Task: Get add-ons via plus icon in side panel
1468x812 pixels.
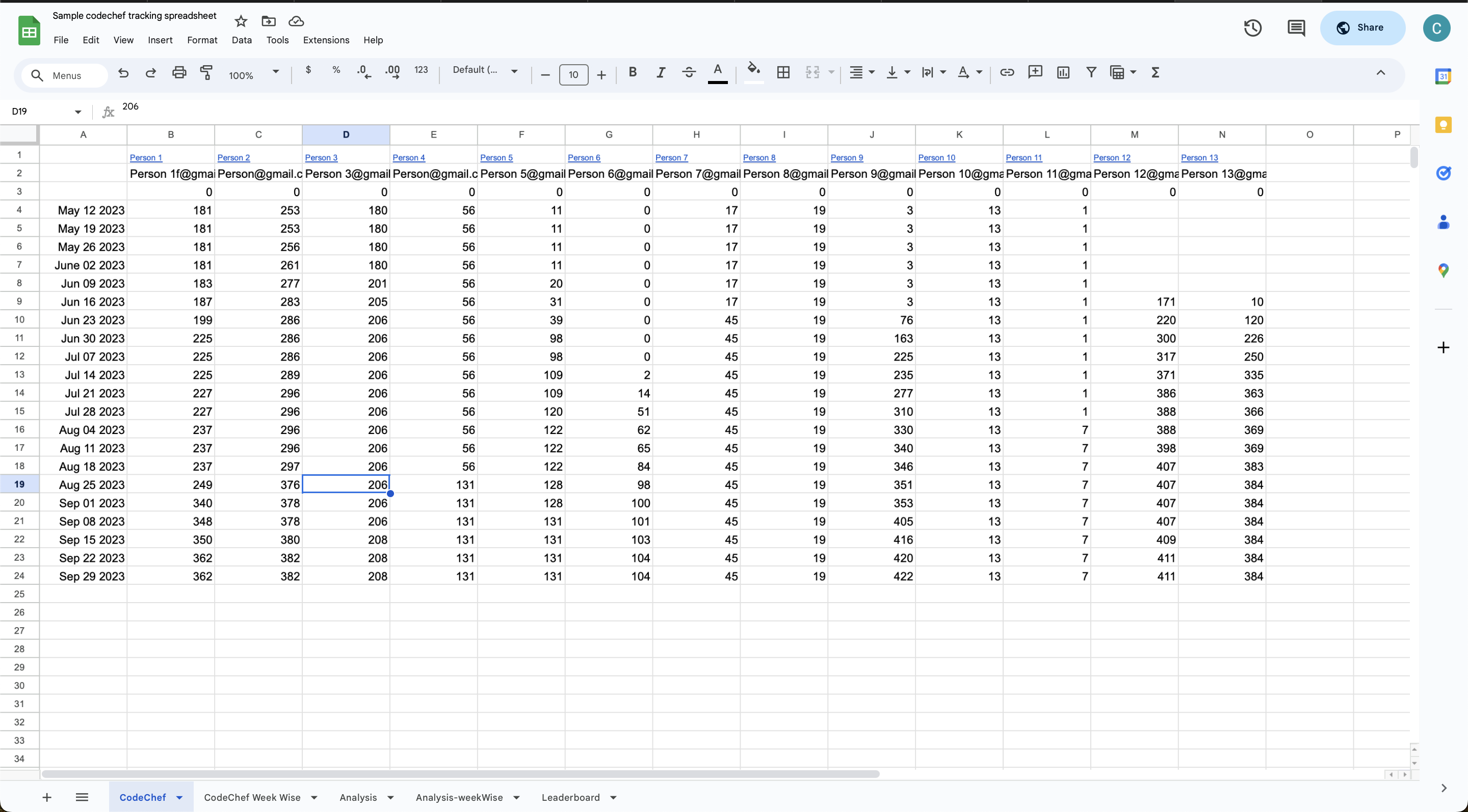Action: [x=1443, y=347]
